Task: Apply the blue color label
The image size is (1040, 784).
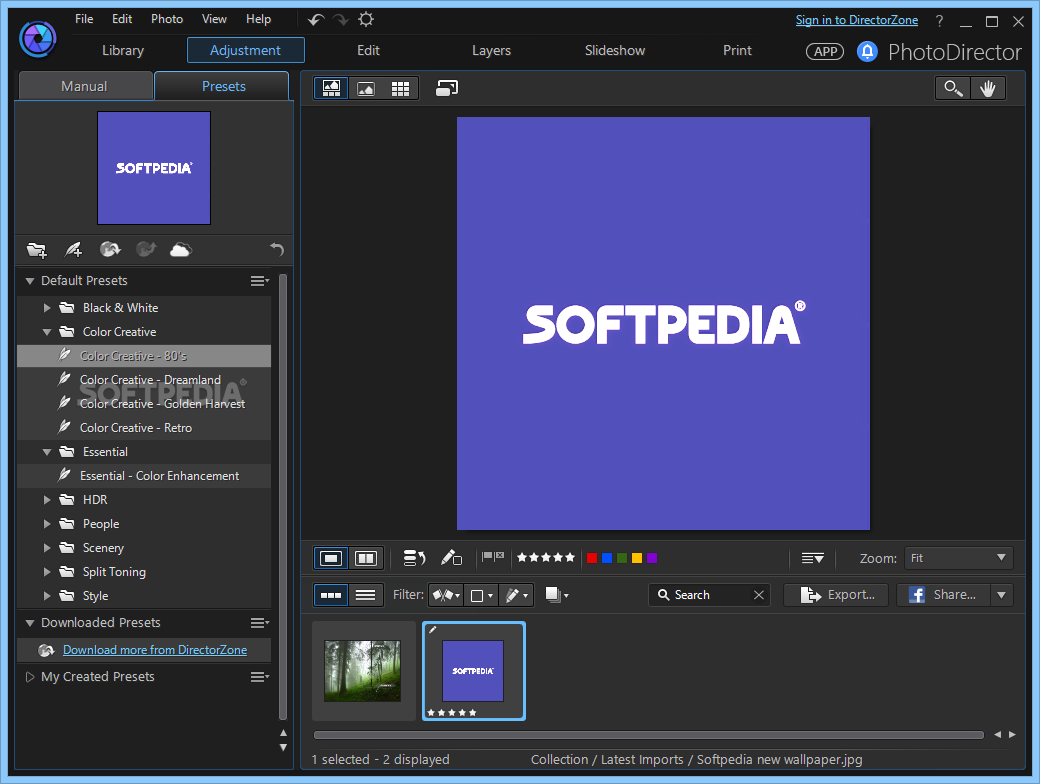Action: pos(607,558)
